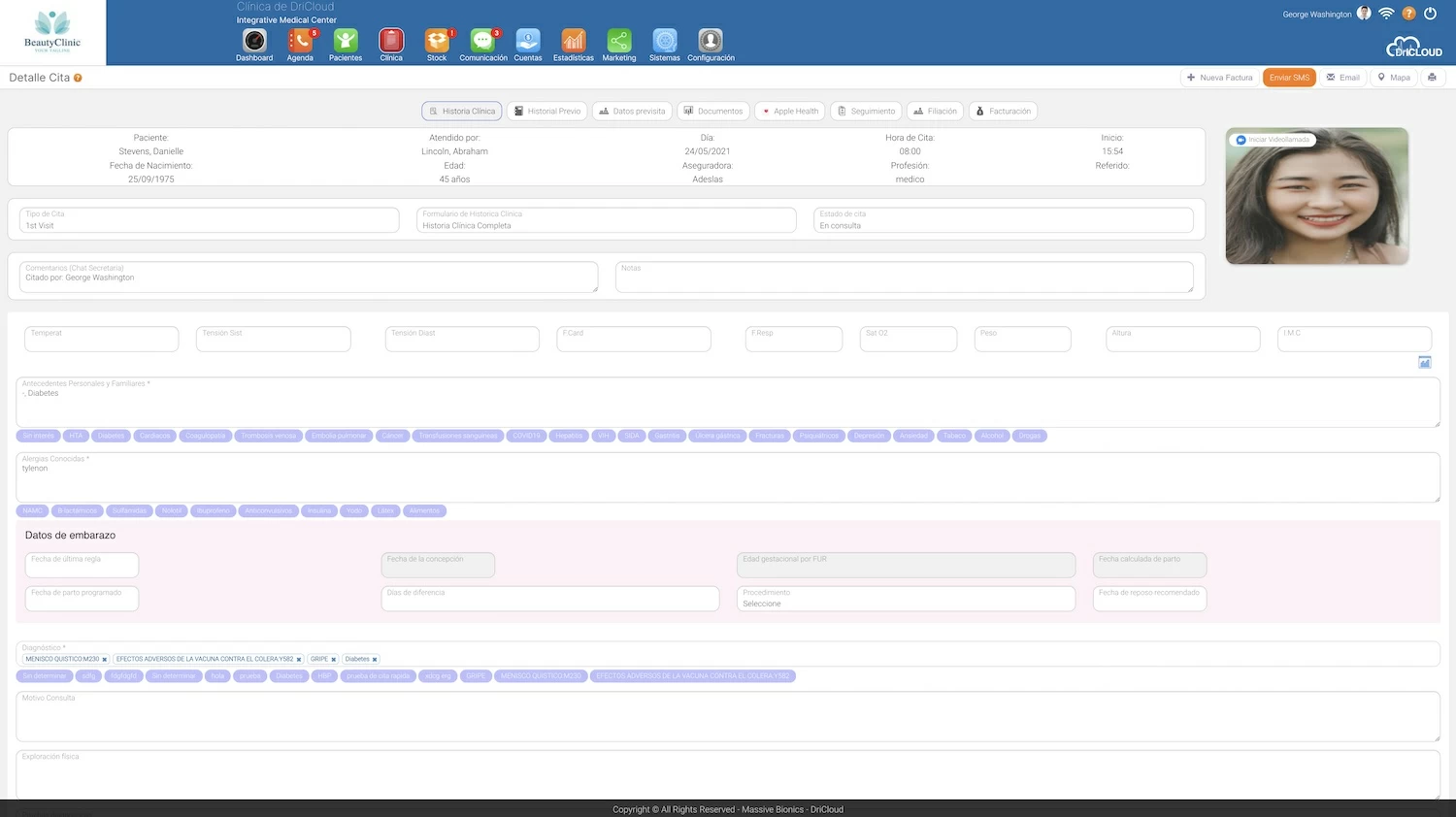Click the orange help question-mark icon
This screenshot has height=817, width=1456.
point(1408,14)
